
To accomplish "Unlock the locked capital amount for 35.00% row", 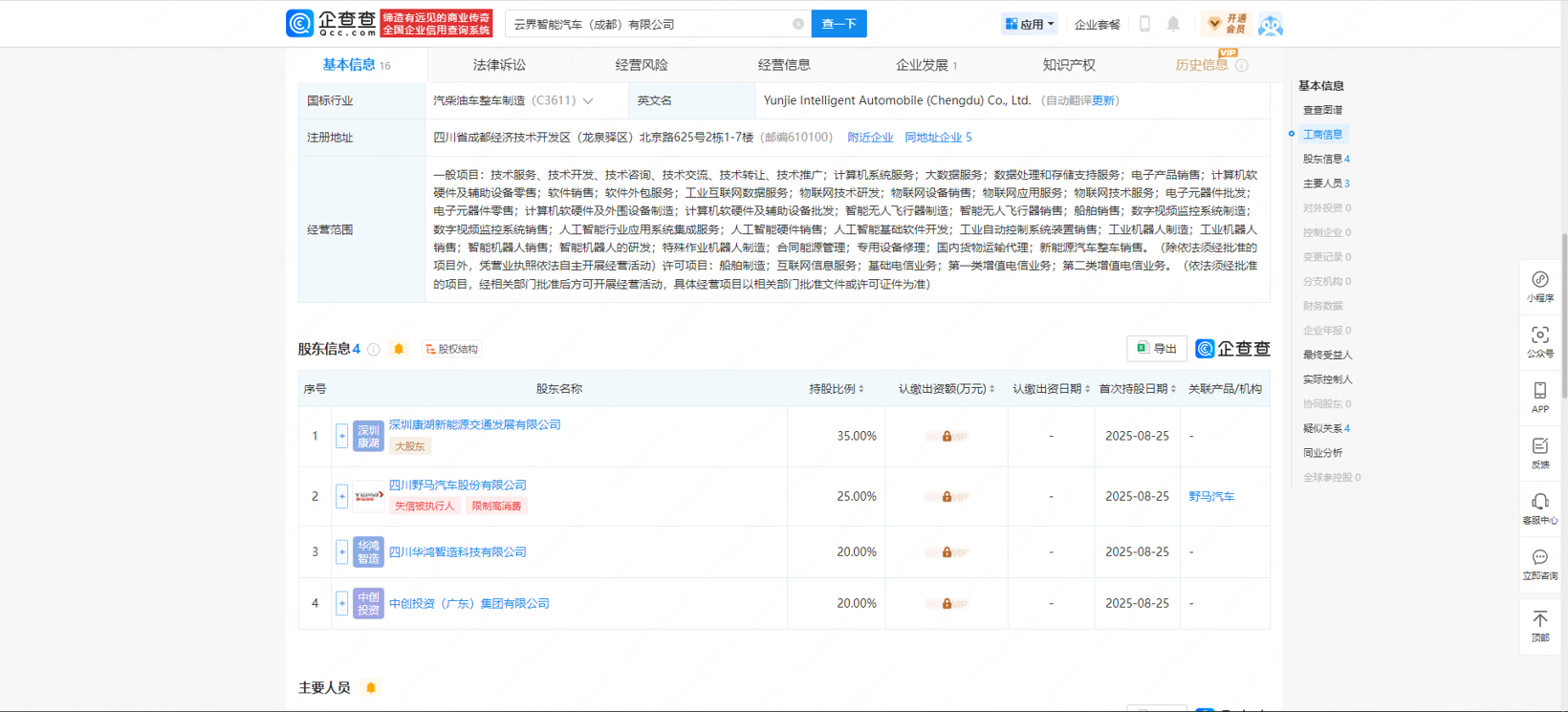I will 947,436.
